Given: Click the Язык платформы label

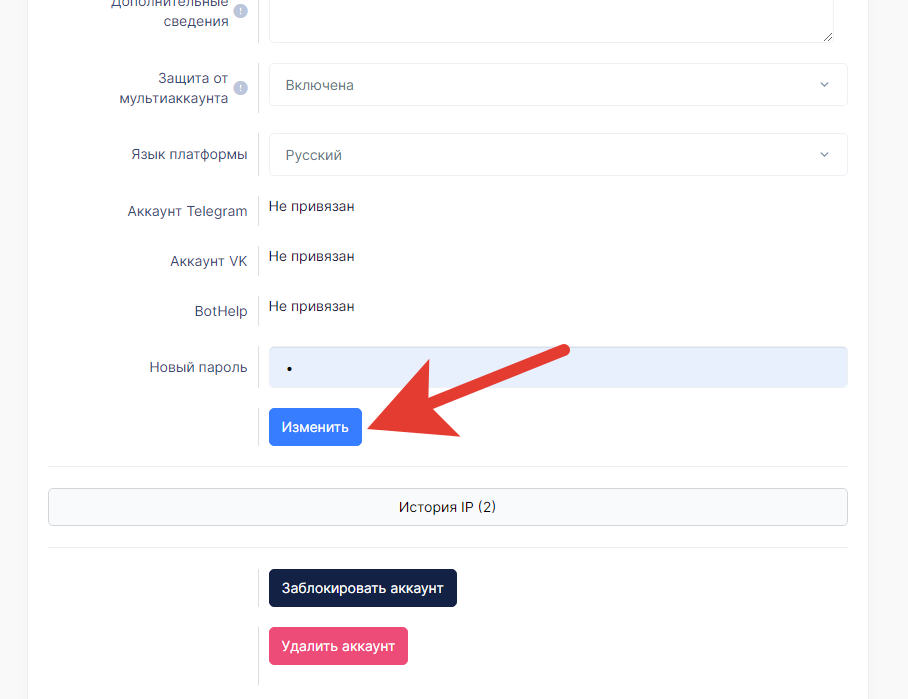Looking at the screenshot, I should tap(189, 155).
